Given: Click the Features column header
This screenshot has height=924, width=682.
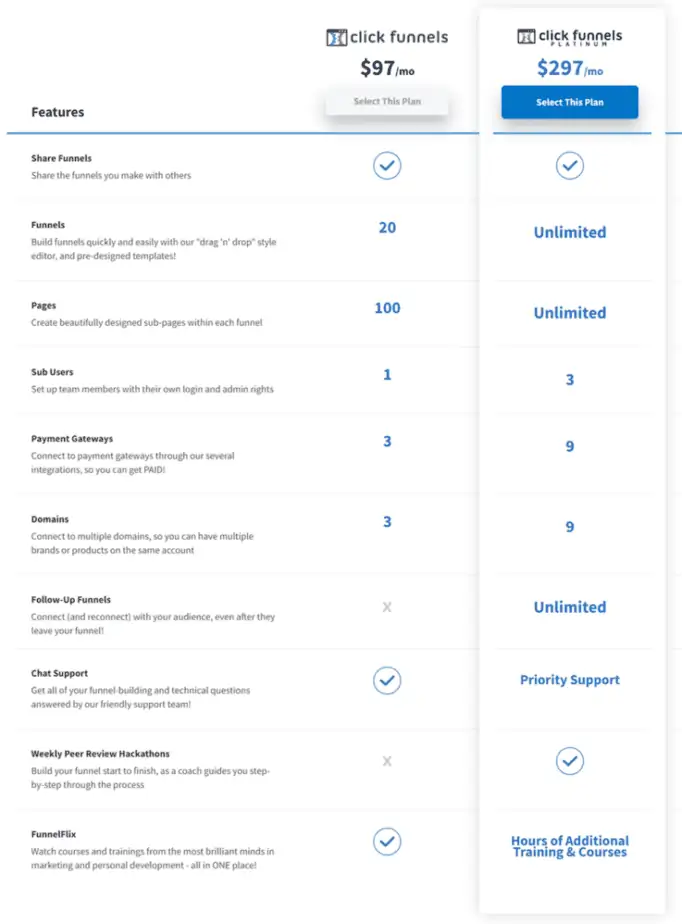Looking at the screenshot, I should click(x=57, y=111).
